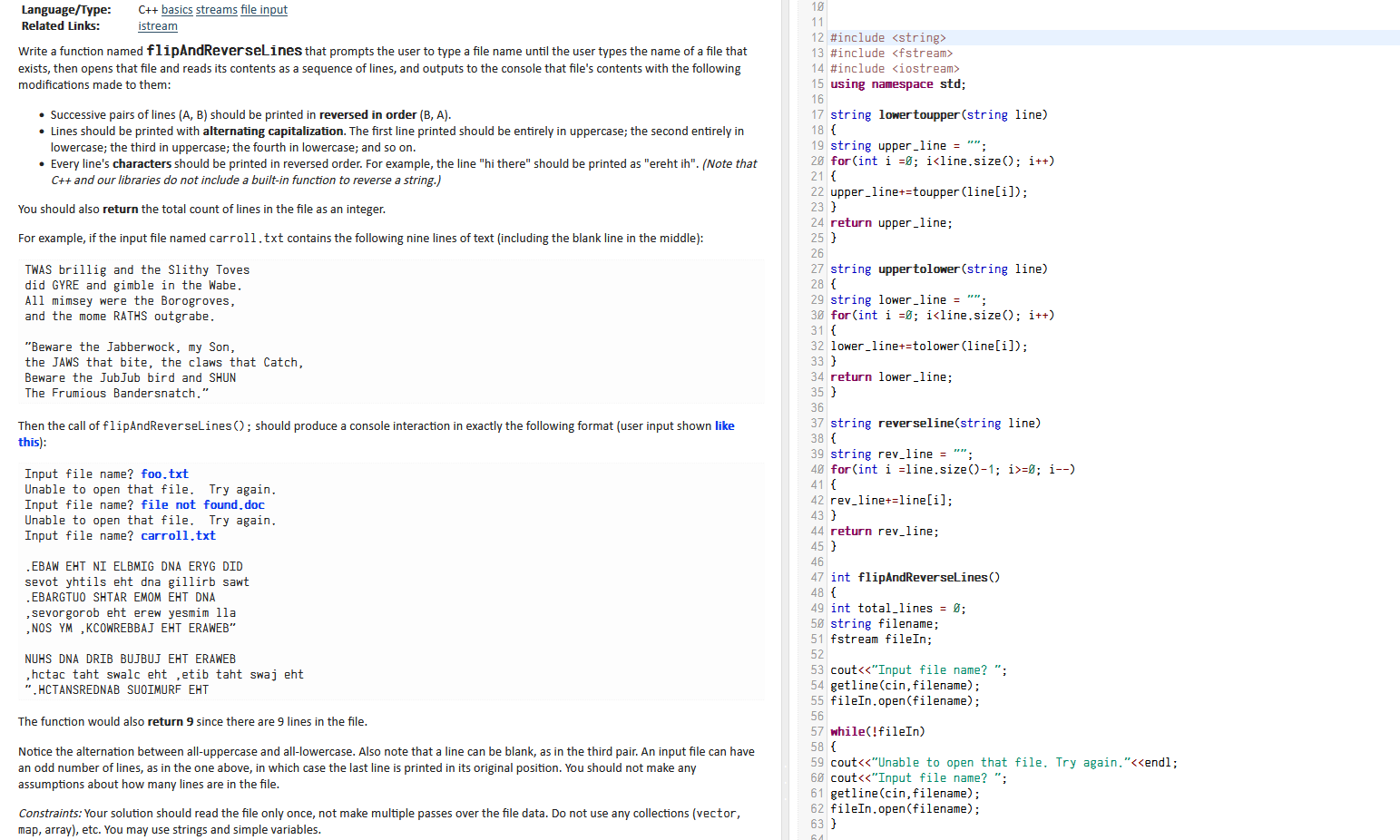Select "carroll.txt" in the sample console interaction
Image resolution: width=1400 pixels, height=840 pixels.
pos(178,535)
